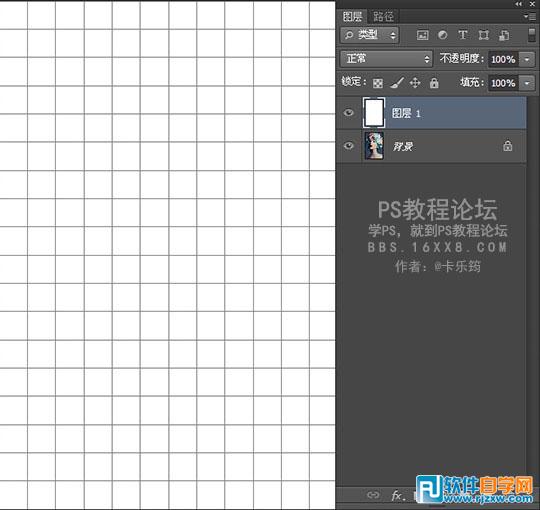Filter for adjustment layers icon
The image size is (540, 510).
(x=443, y=35)
